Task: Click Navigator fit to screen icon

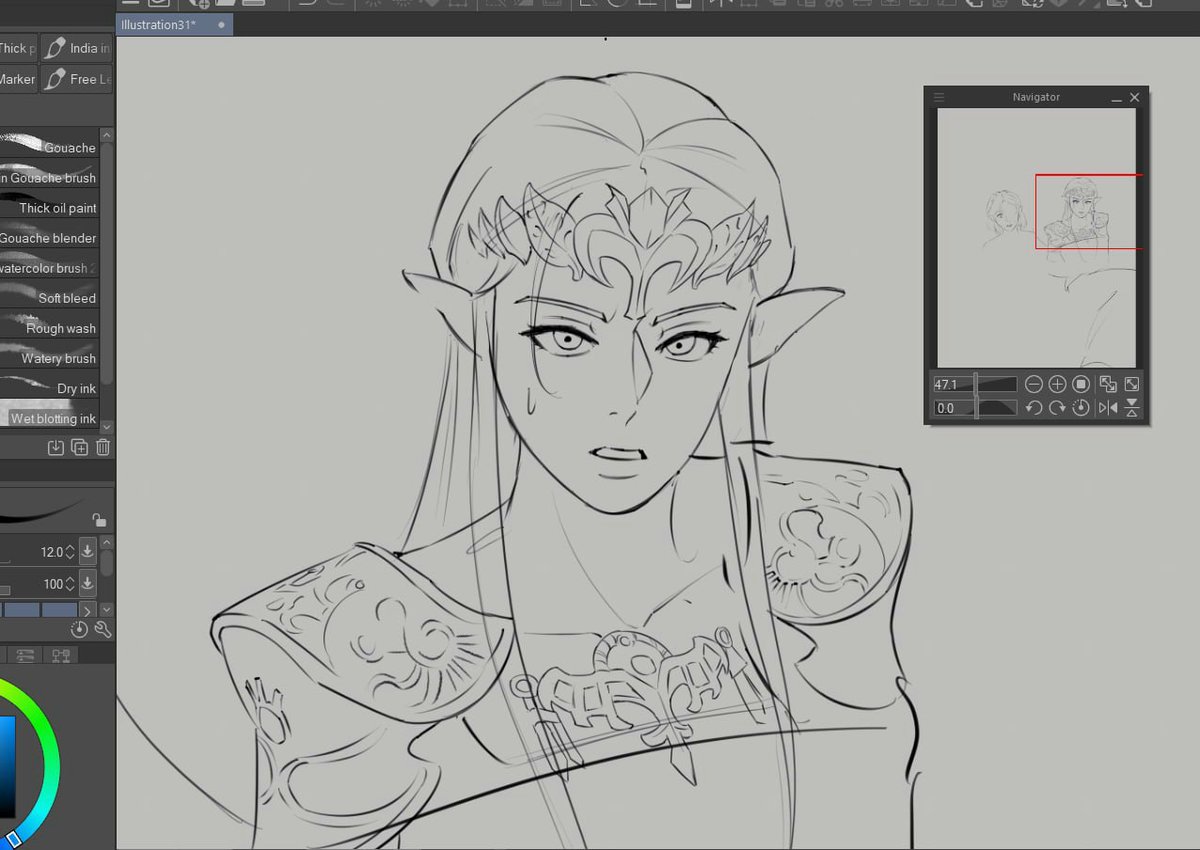Action: click(1108, 384)
